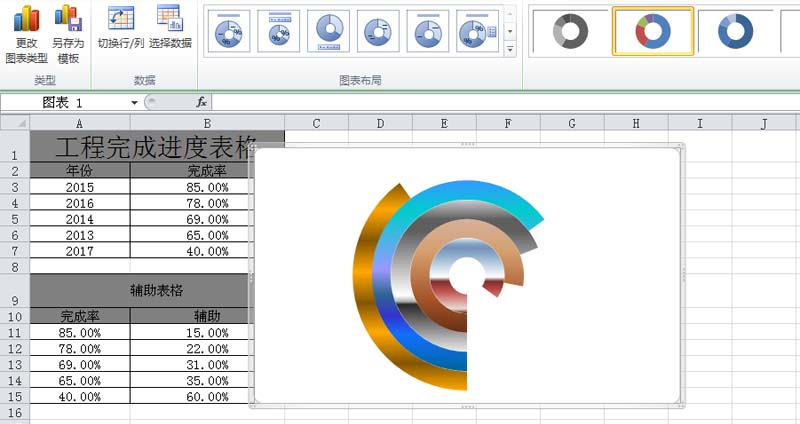The width and height of the screenshot is (800, 424).
Task: Expand the chart layouts gallery
Action: (x=510, y=49)
